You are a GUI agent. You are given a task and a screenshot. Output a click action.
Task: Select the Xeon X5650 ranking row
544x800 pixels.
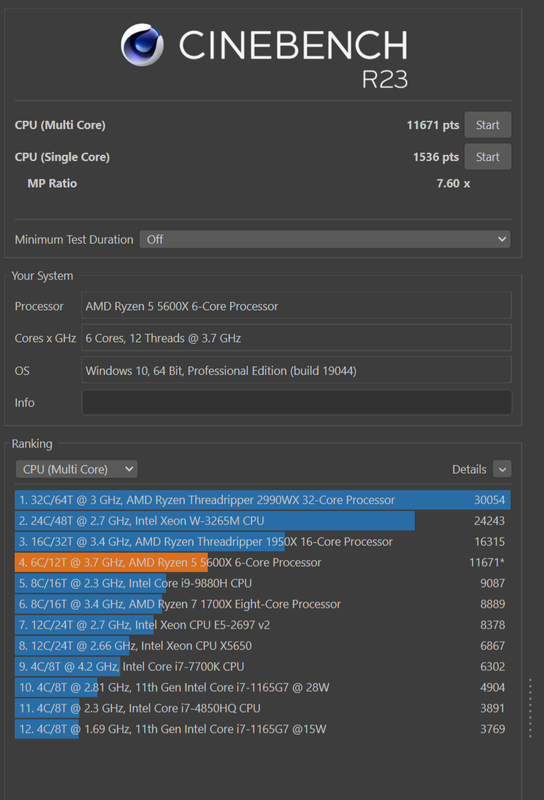click(x=262, y=646)
